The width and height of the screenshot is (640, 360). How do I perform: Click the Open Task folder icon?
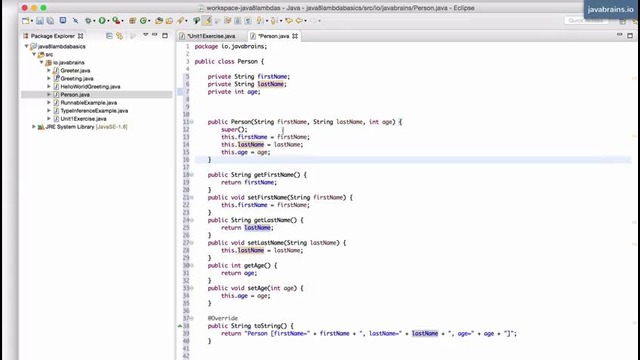pos(169,20)
